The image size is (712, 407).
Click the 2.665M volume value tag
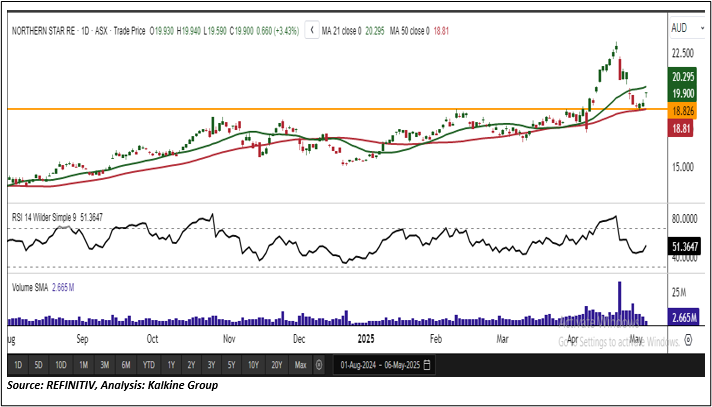686,317
